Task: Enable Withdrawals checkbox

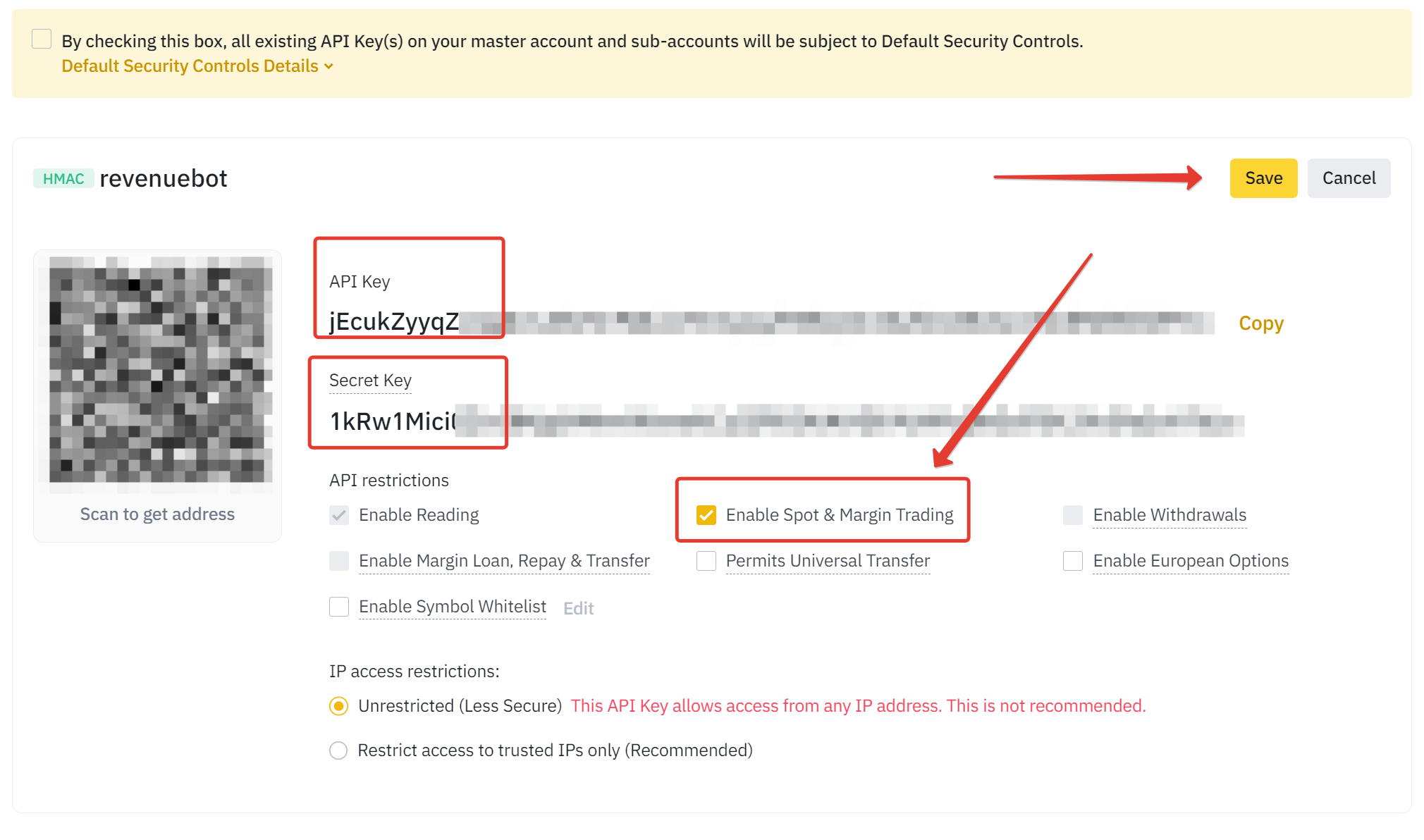Action: 1073,515
